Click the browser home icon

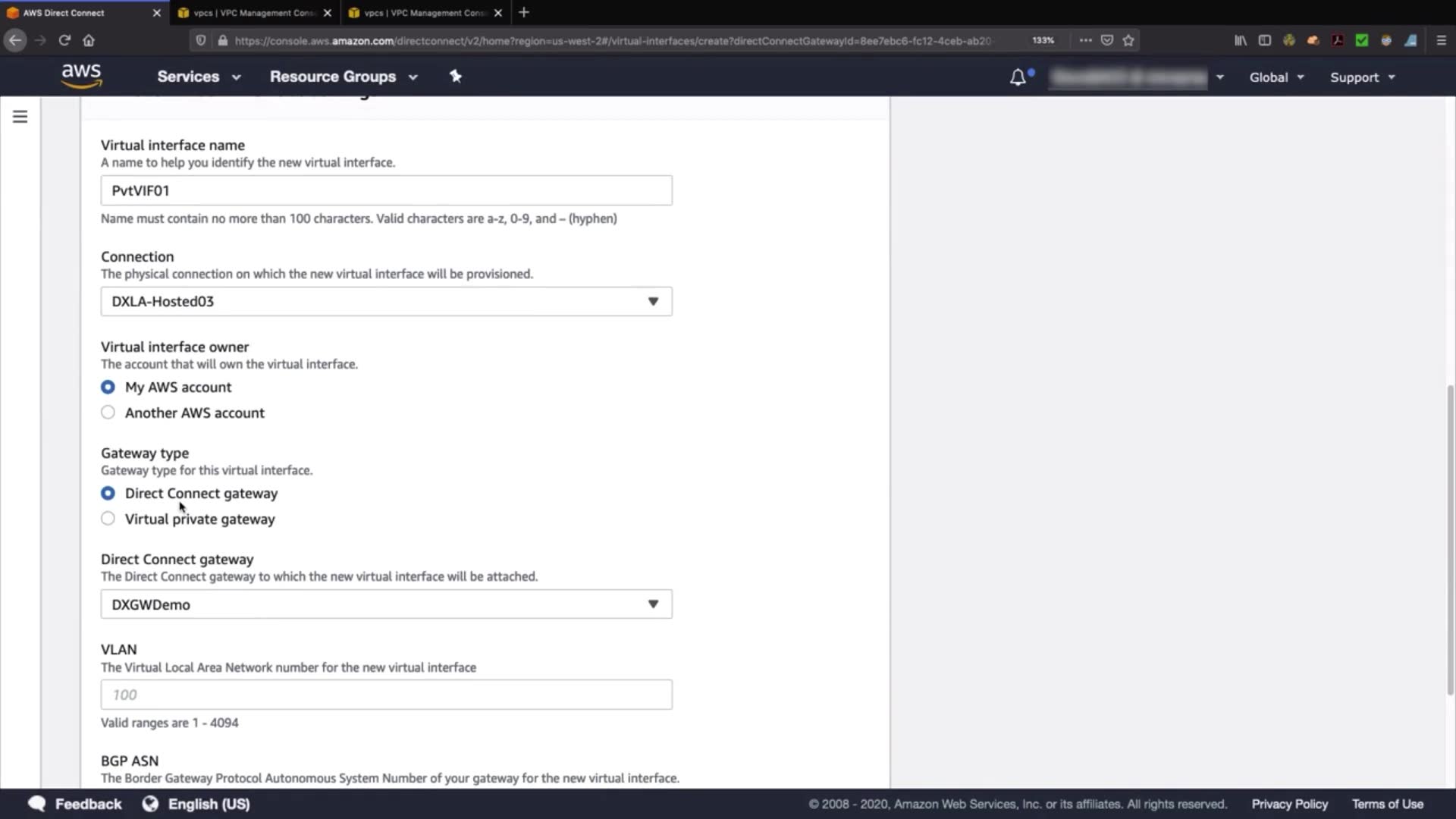(89, 40)
